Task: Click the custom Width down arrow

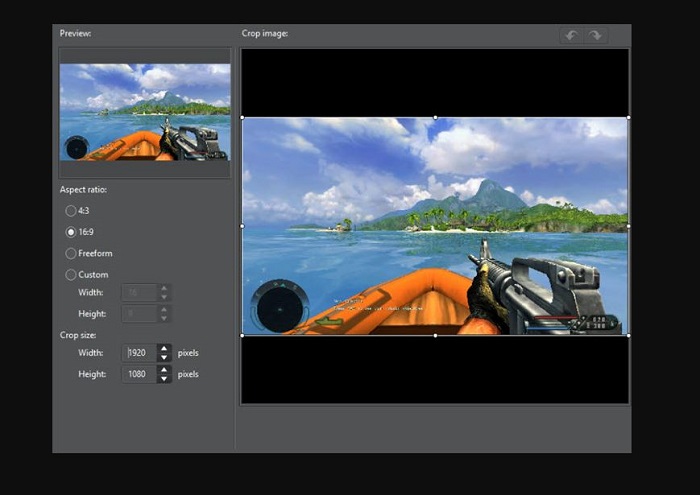Action: (164, 297)
